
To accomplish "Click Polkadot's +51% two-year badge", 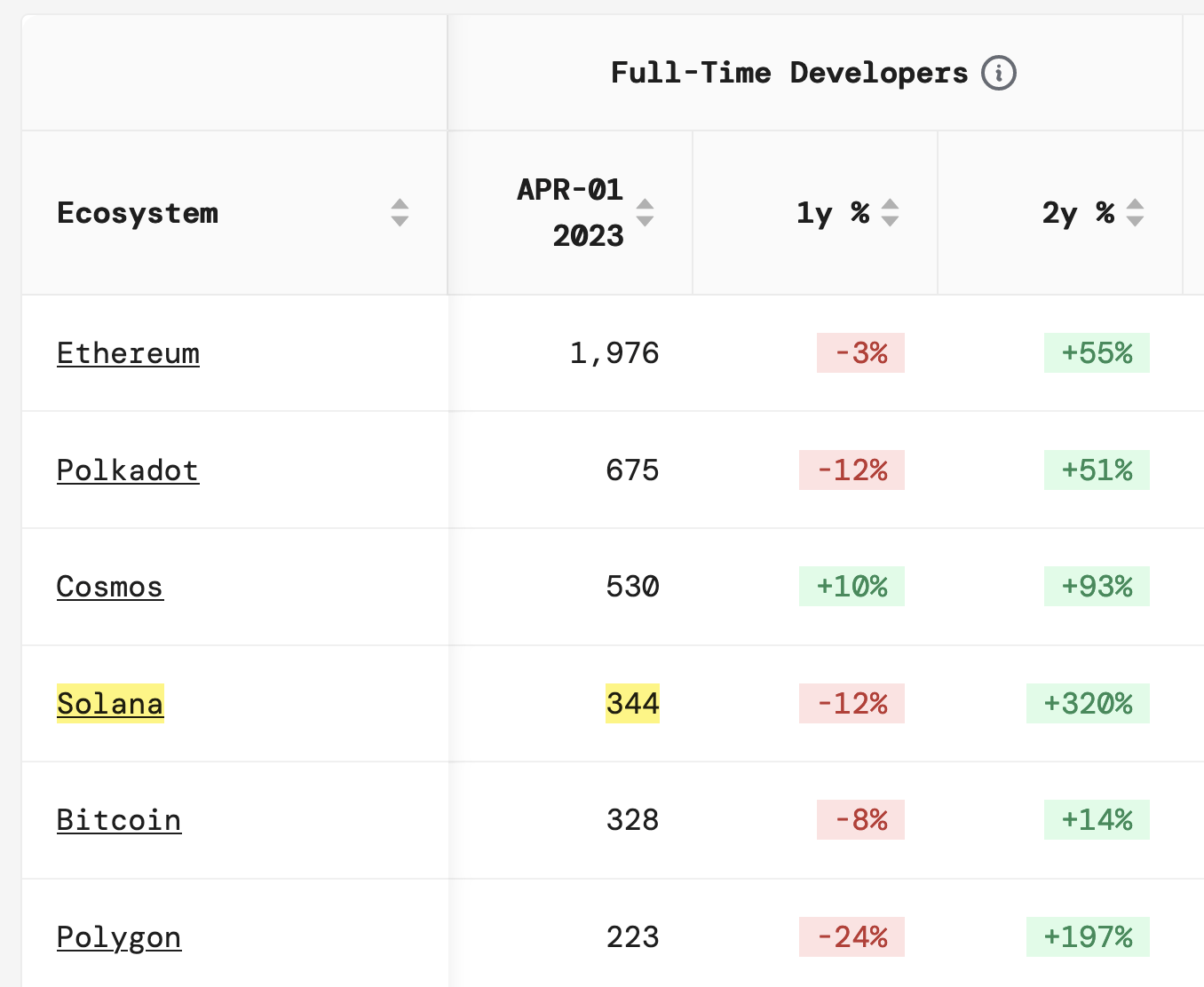I will (x=1097, y=470).
